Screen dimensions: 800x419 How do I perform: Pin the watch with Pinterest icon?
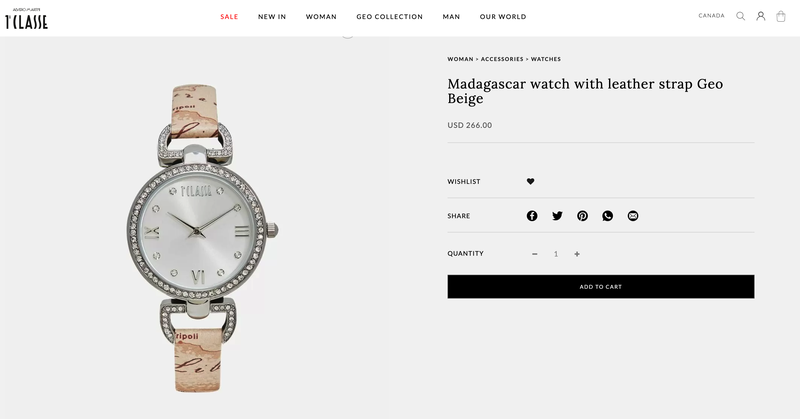(x=582, y=216)
